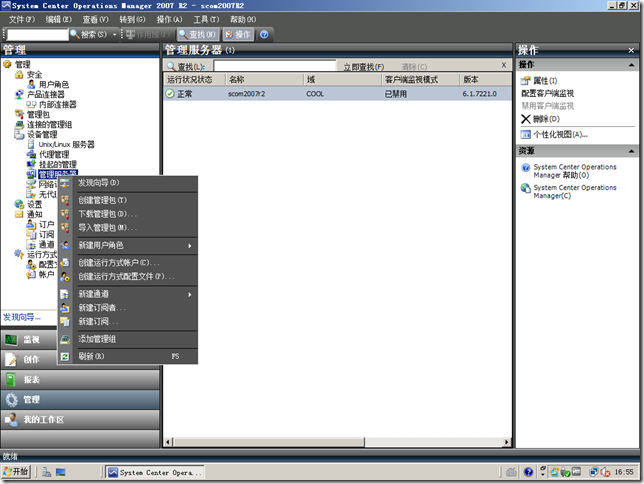Click the 创作 navigation pane icon
This screenshot has height=484, width=644.
[12, 360]
